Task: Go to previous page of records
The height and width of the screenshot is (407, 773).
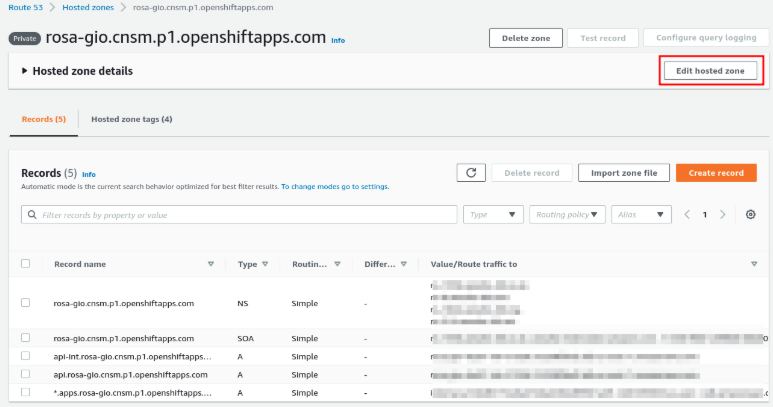Action: (x=687, y=214)
